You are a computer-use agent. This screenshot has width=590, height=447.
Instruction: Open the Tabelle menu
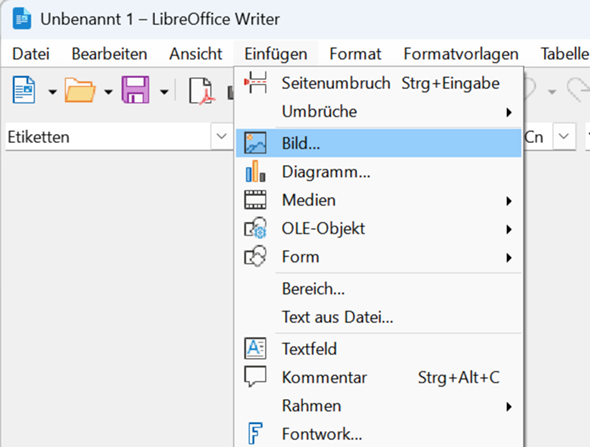(x=564, y=54)
